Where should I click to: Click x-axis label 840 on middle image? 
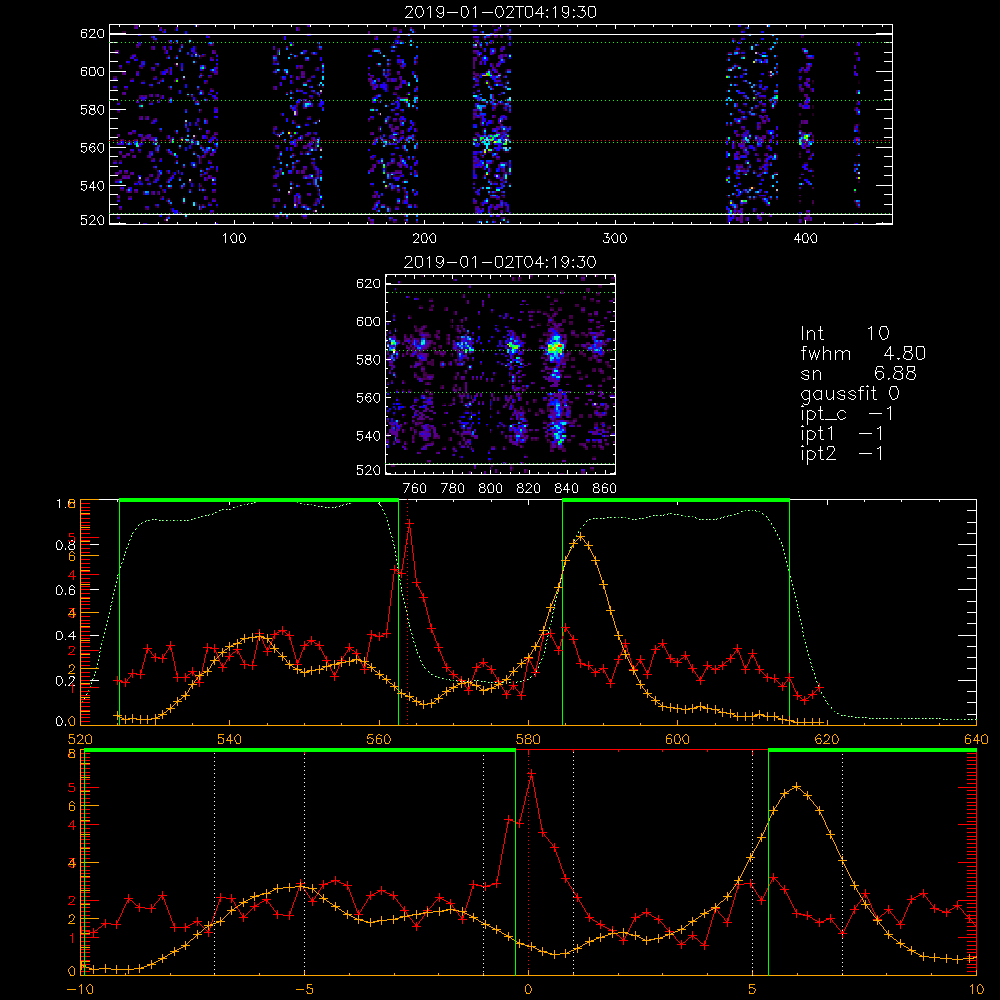point(566,489)
